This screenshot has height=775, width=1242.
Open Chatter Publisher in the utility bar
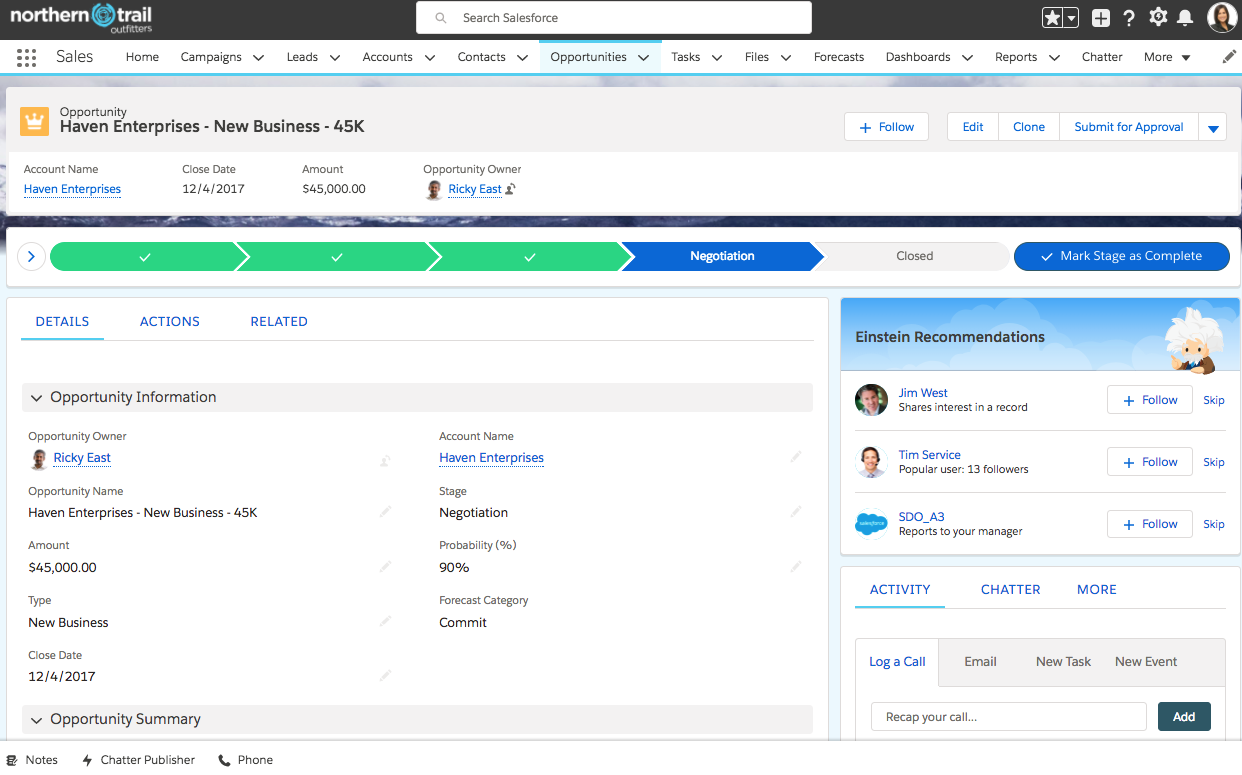138,760
